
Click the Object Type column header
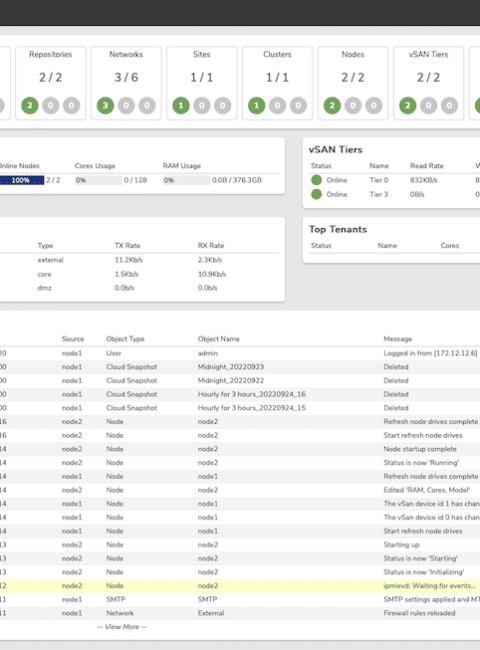(125, 339)
